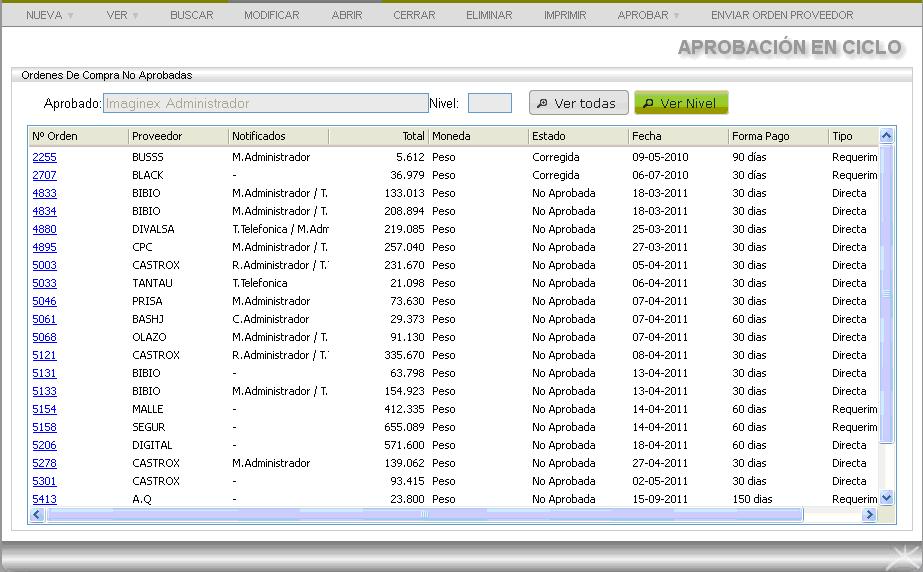Viewport: 923px width, 572px height.
Task: Select the DIGITAL provider cell
Action: (x=152, y=445)
